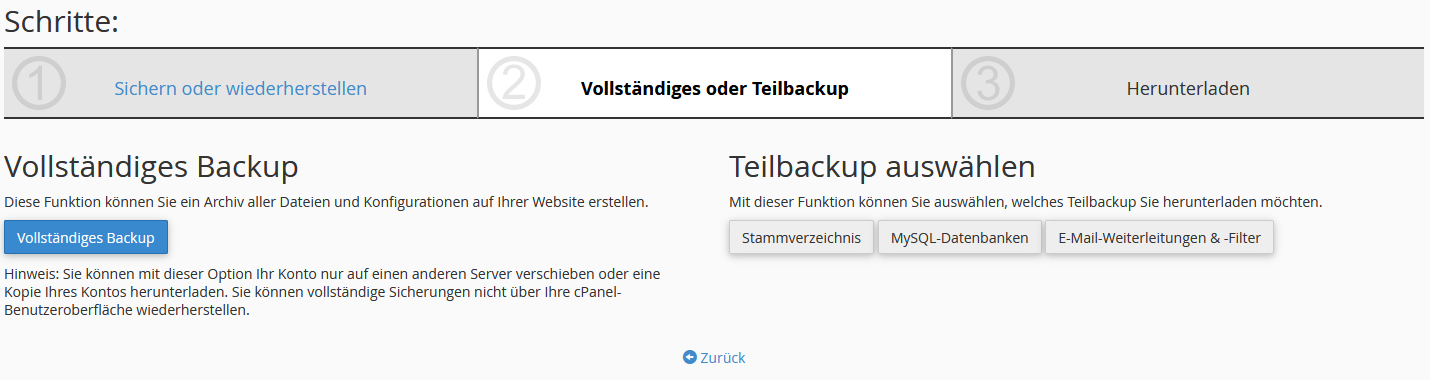Choose E-Mail-Weiterleitungen & -Filter backup
The height and width of the screenshot is (380, 1430).
click(1159, 238)
